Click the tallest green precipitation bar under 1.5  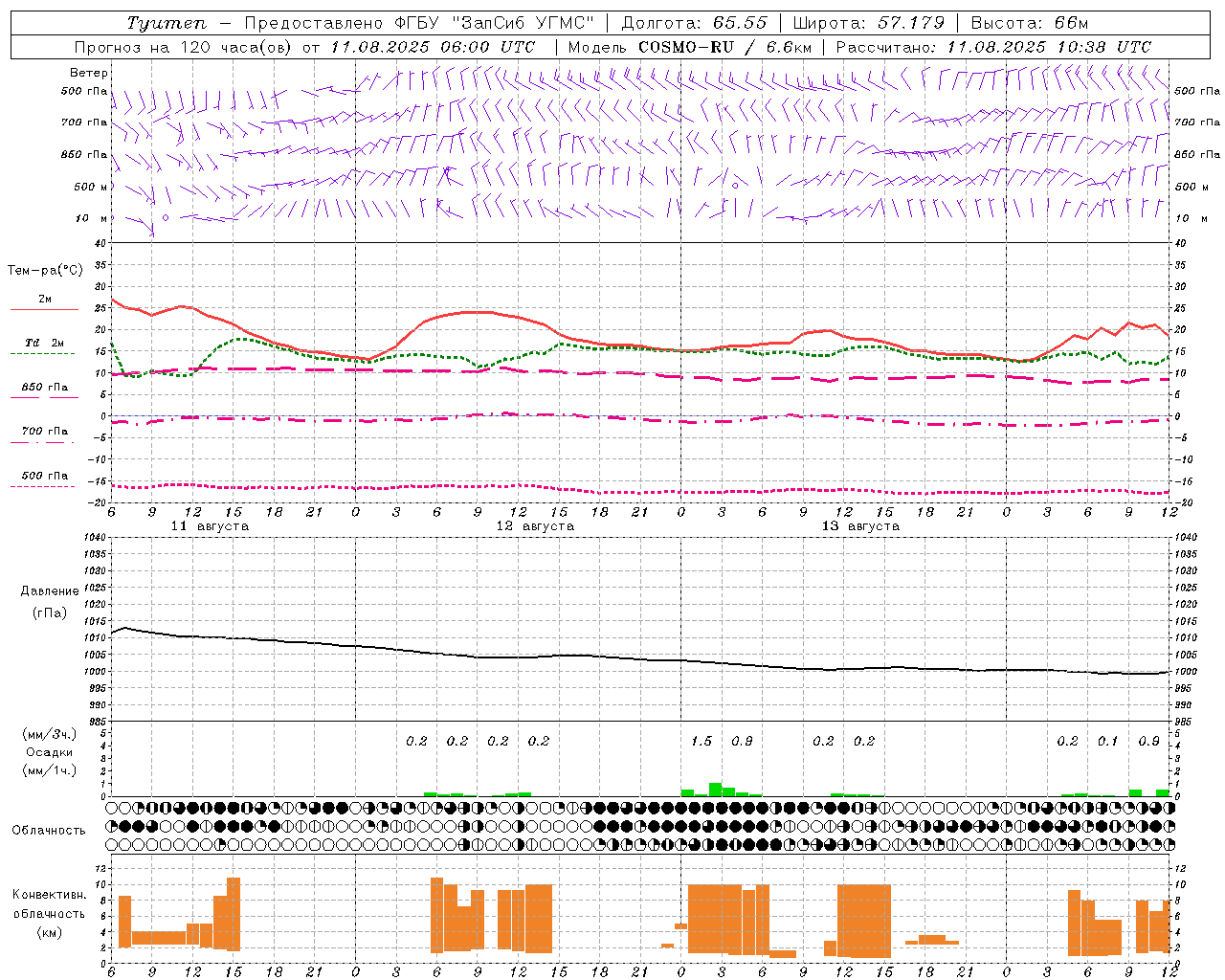(715, 790)
